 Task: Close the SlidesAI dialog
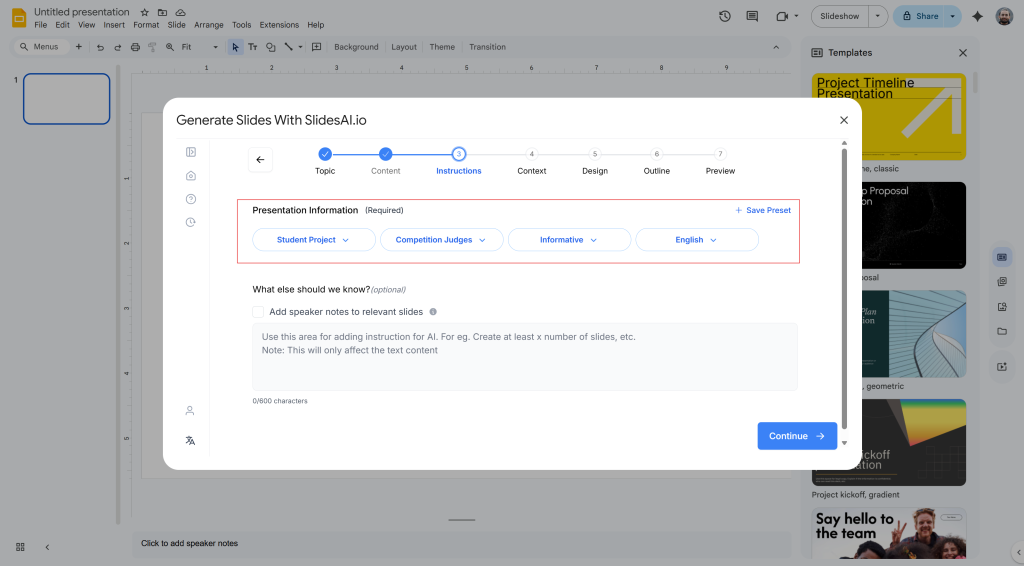pyautogui.click(x=844, y=120)
